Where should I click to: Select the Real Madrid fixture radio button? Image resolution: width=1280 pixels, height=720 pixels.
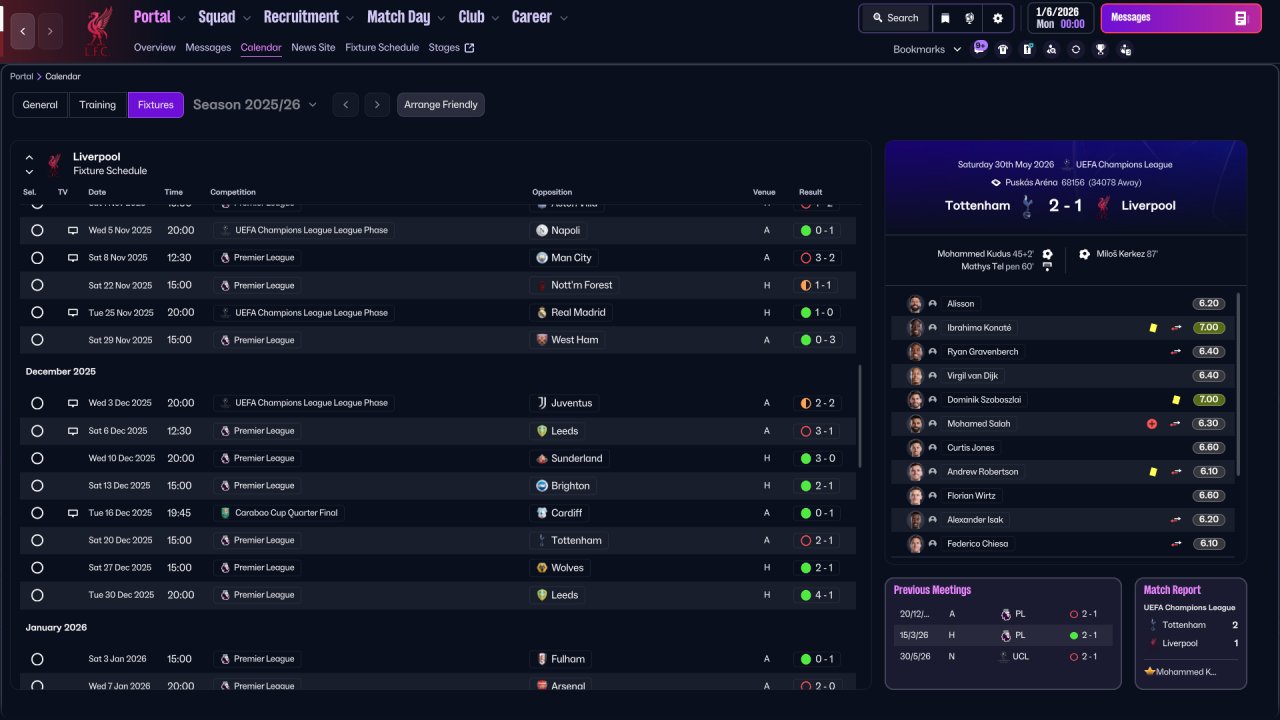37,312
